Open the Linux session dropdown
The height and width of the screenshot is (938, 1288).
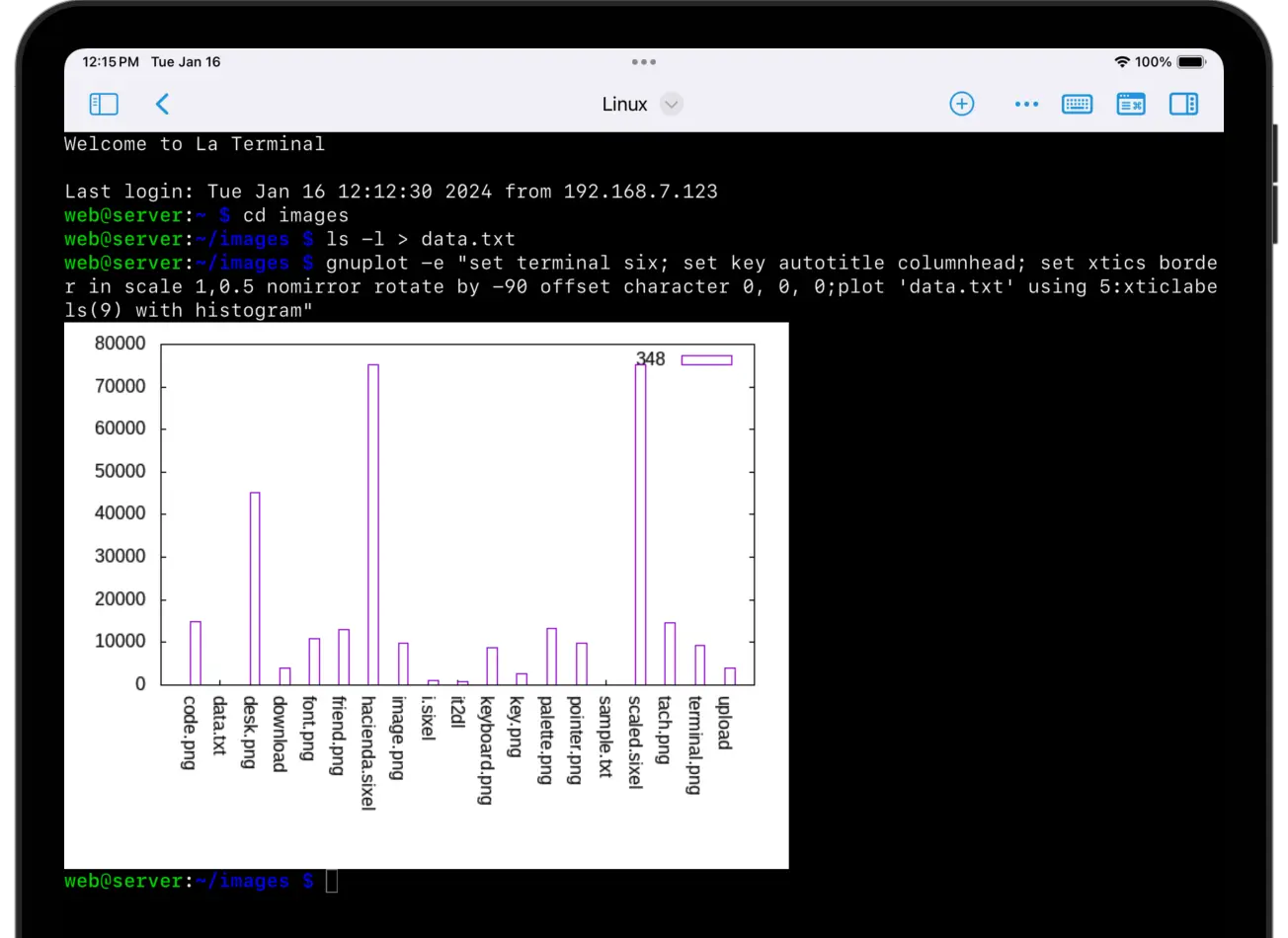672,104
